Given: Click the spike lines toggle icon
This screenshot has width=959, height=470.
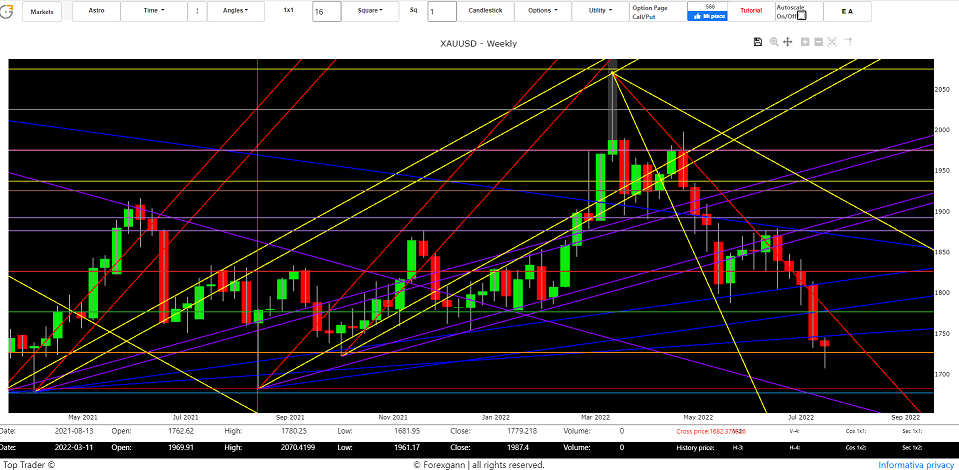Looking at the screenshot, I should (x=848, y=42).
